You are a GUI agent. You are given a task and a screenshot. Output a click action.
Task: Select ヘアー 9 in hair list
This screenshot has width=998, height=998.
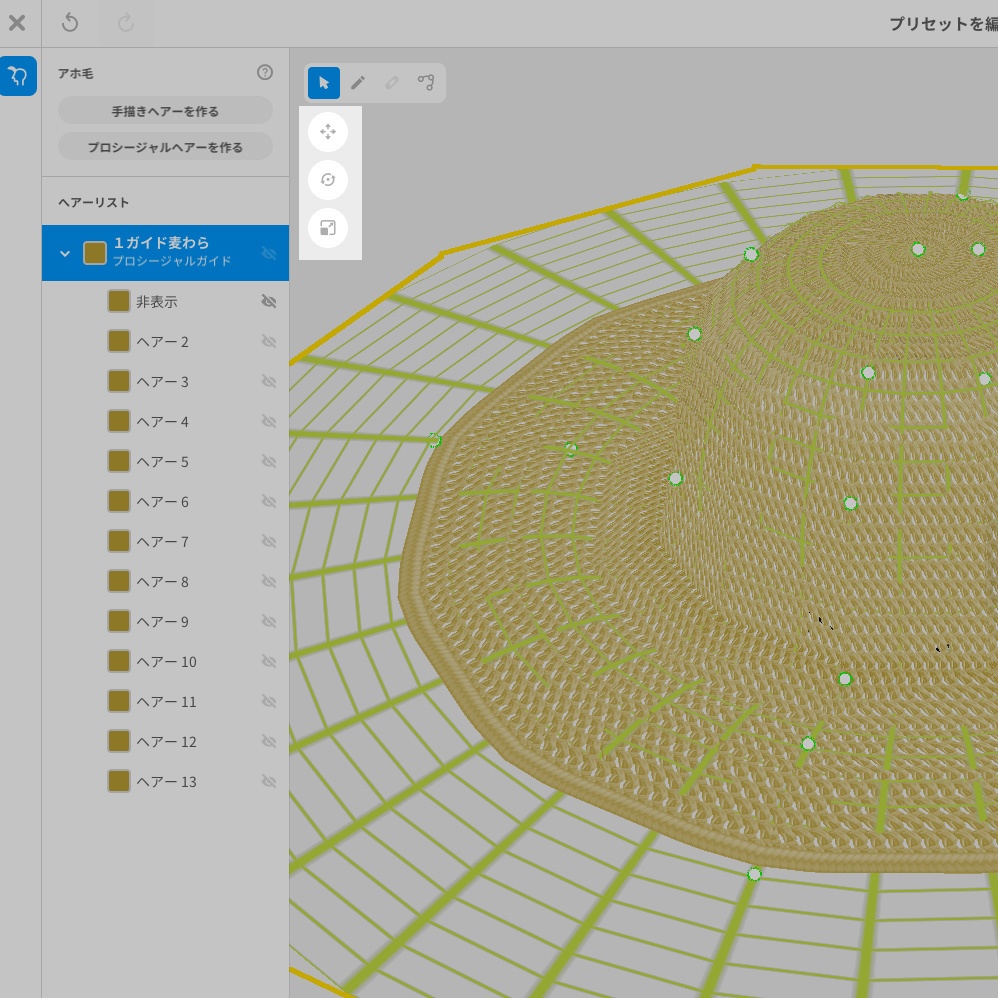[165, 621]
